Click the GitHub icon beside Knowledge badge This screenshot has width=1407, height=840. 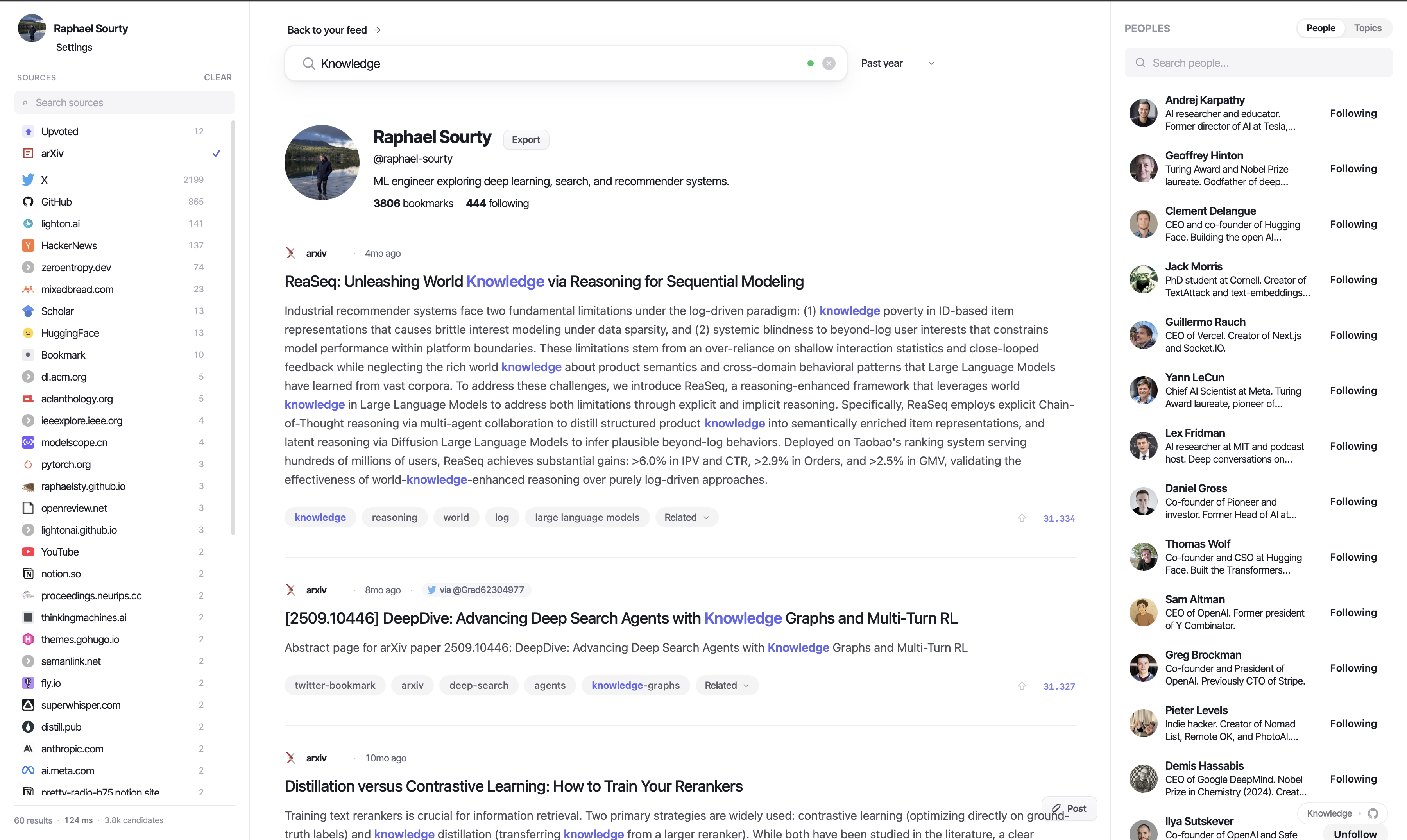1373,813
